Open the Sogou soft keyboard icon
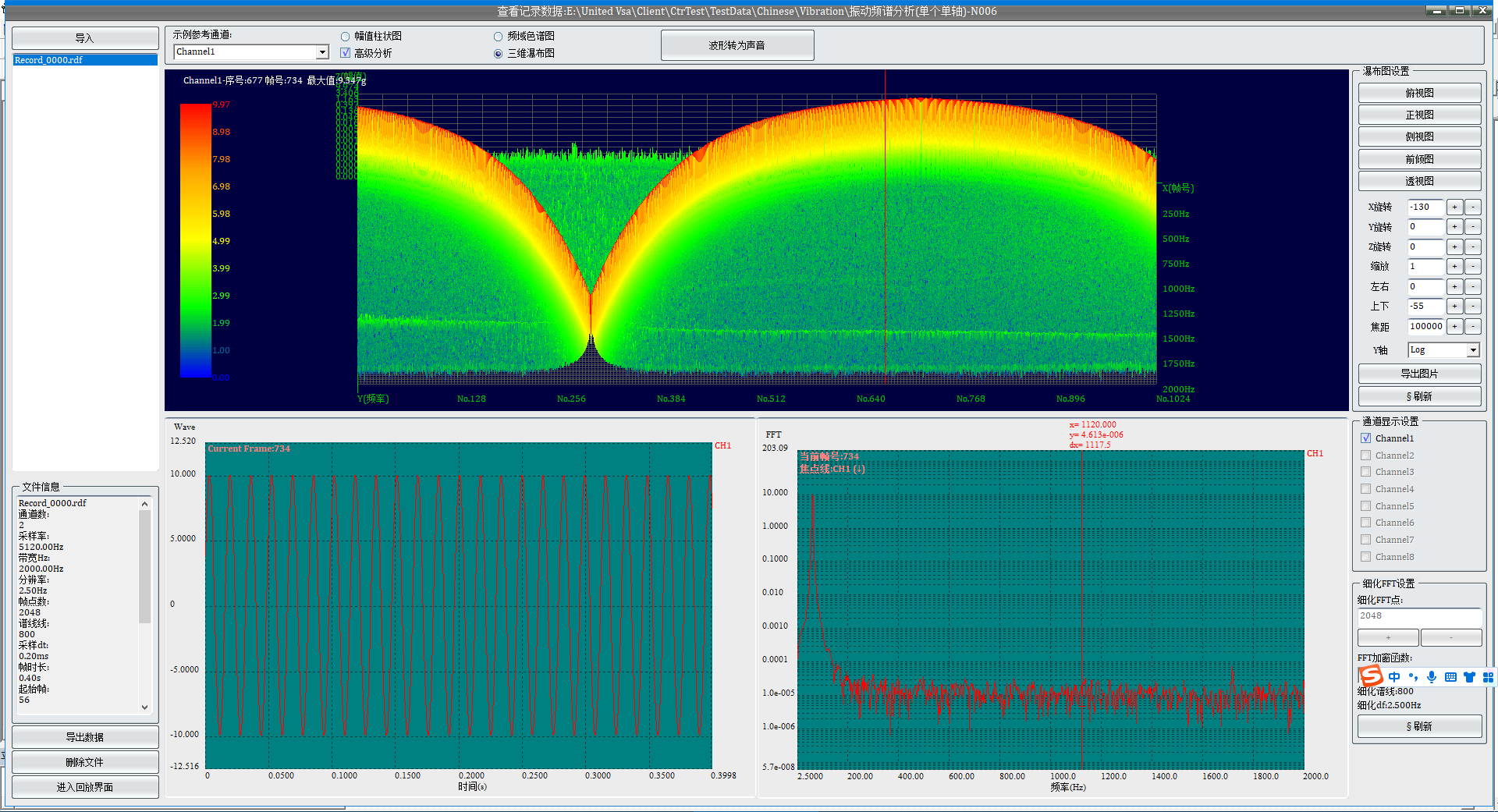Screen dimensions: 1498x812 pos(1450,677)
